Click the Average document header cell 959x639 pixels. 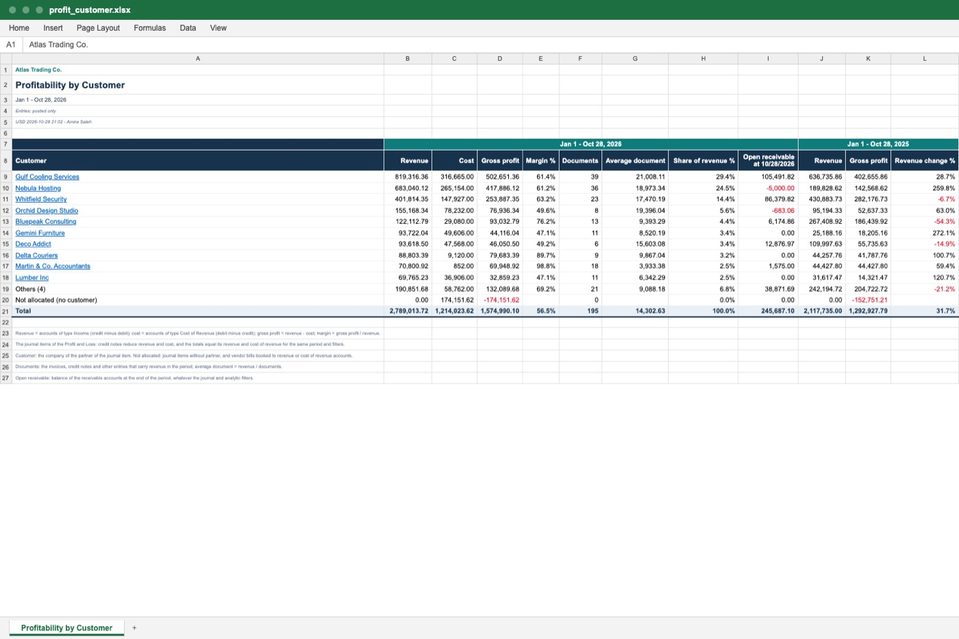click(x=635, y=161)
